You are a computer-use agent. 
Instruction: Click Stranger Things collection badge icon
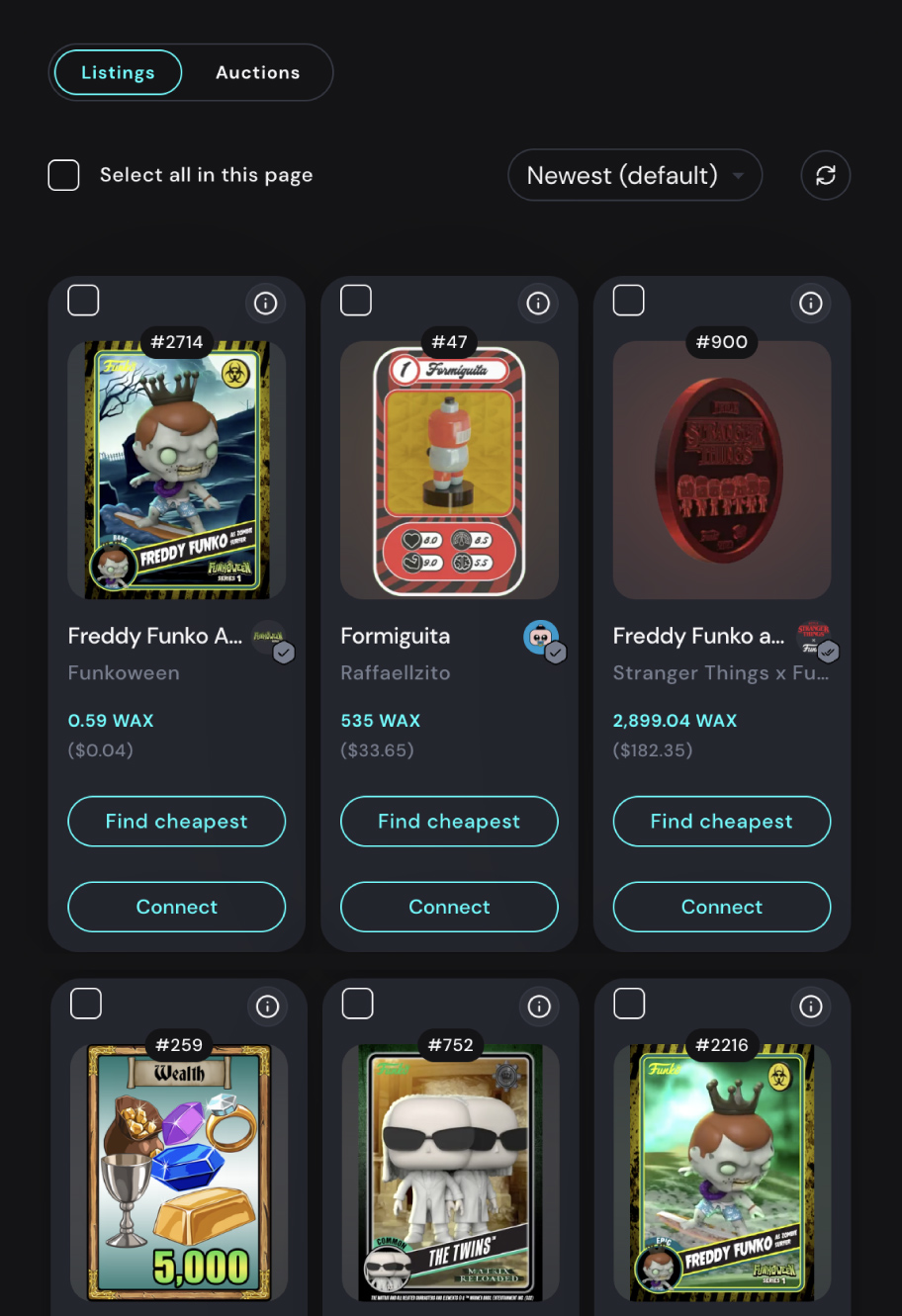(814, 638)
